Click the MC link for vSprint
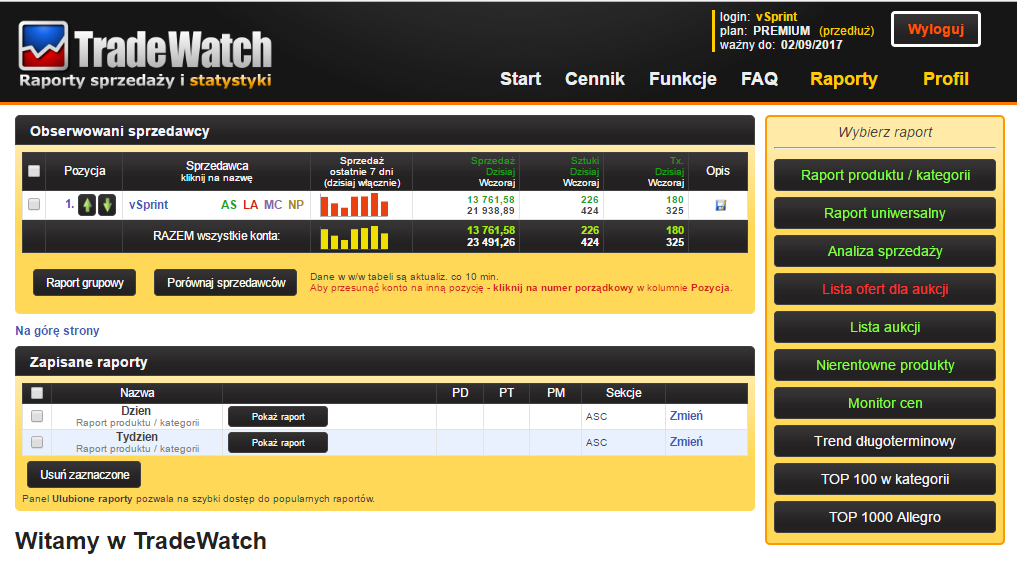 pos(273,205)
